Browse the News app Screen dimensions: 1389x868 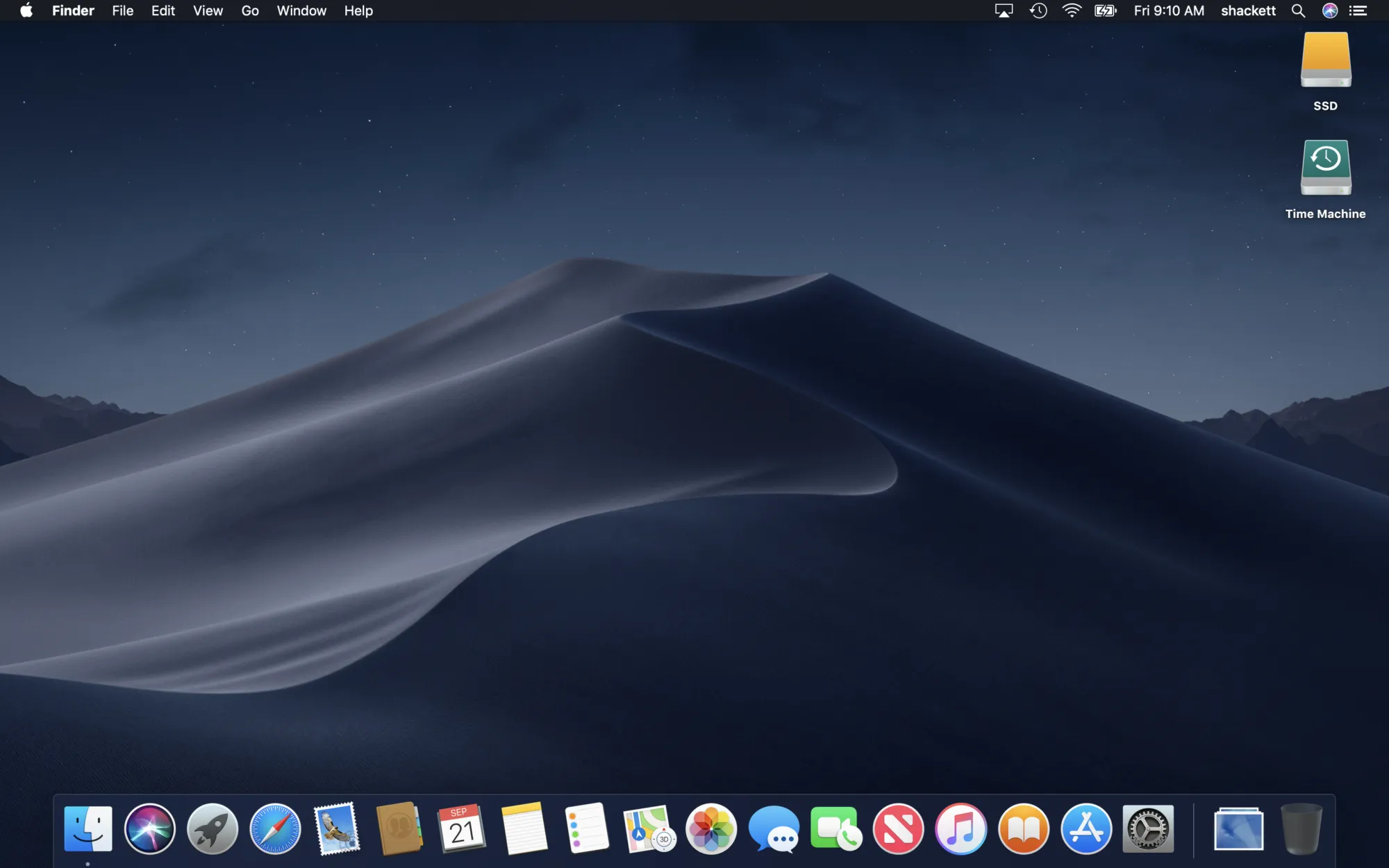pos(897,828)
